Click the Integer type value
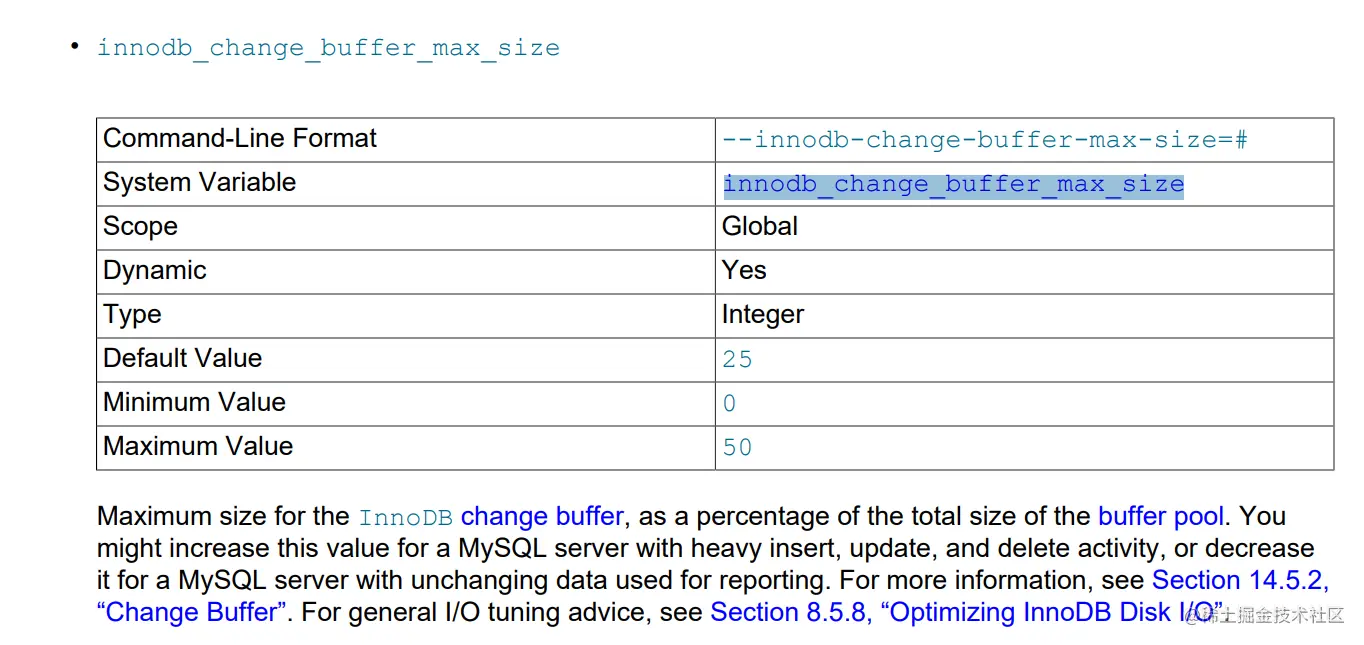Screen dimensions: 1364x645 763,315
